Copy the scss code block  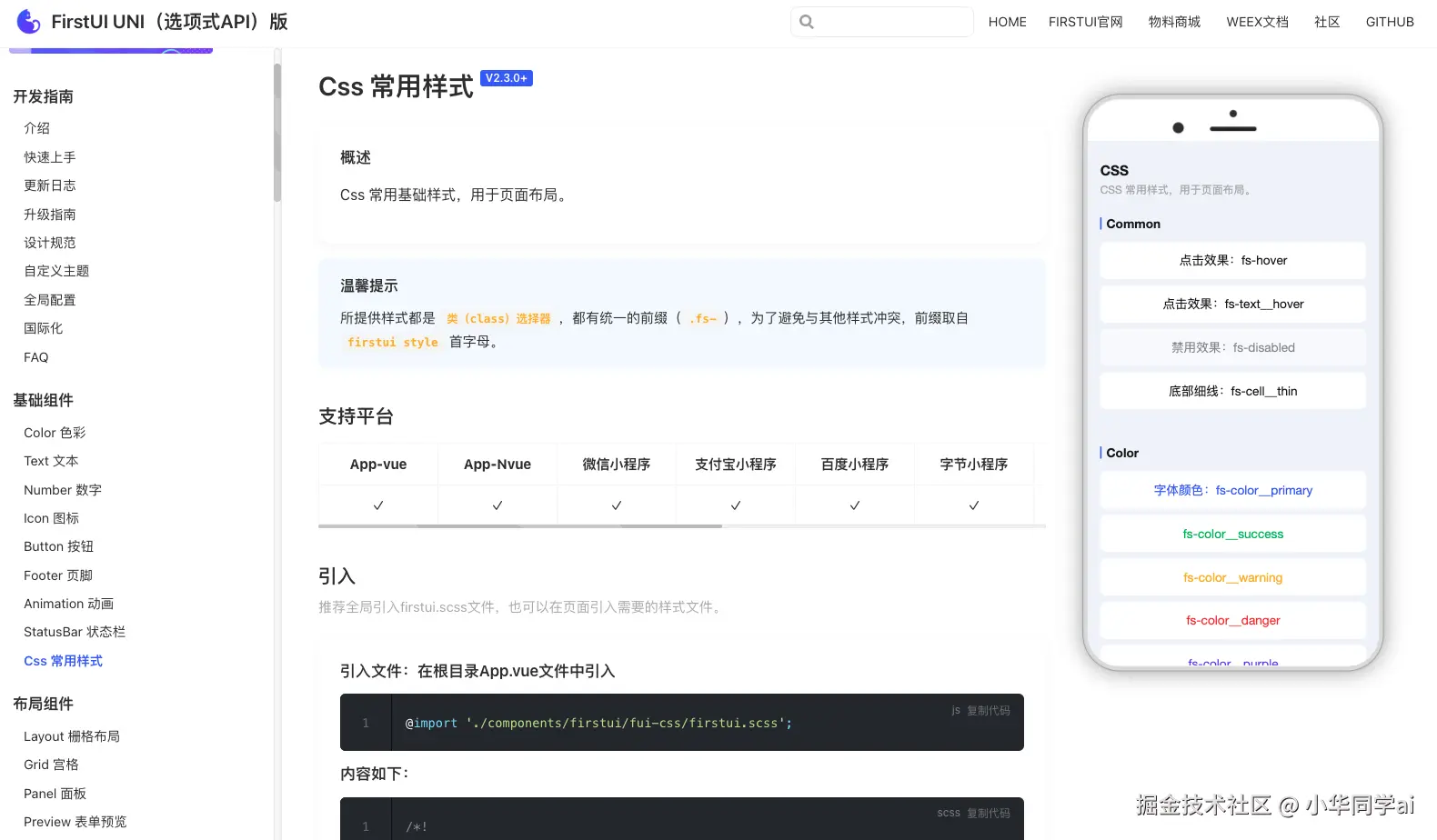coord(988,814)
